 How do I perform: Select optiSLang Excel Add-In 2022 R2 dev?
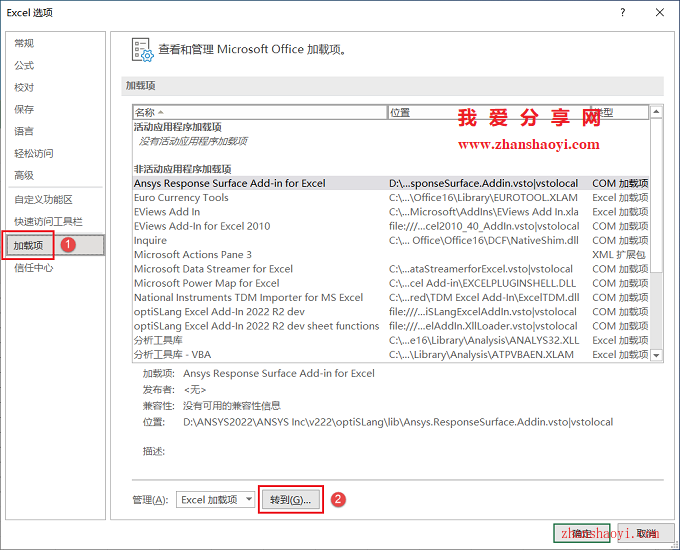pos(390,312)
